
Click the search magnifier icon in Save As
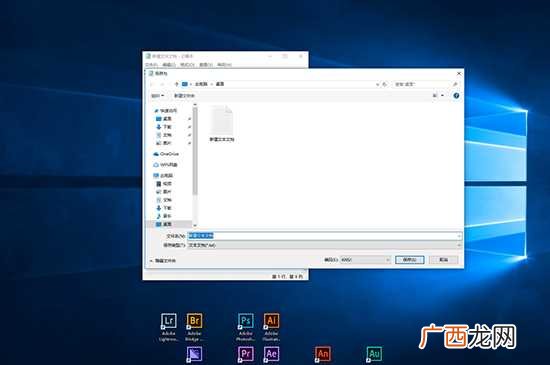click(x=455, y=84)
